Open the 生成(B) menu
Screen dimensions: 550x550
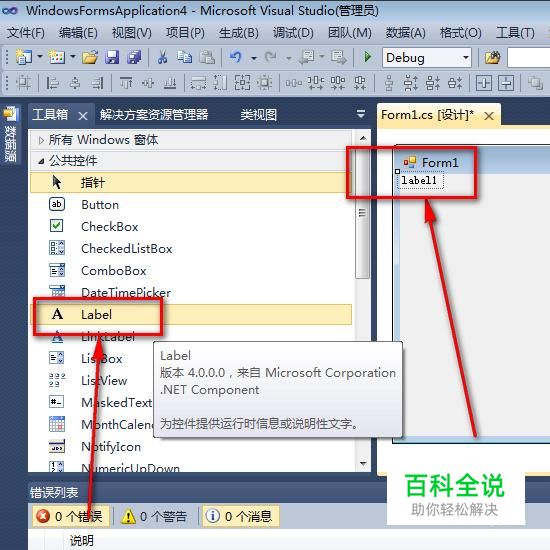pos(239,33)
